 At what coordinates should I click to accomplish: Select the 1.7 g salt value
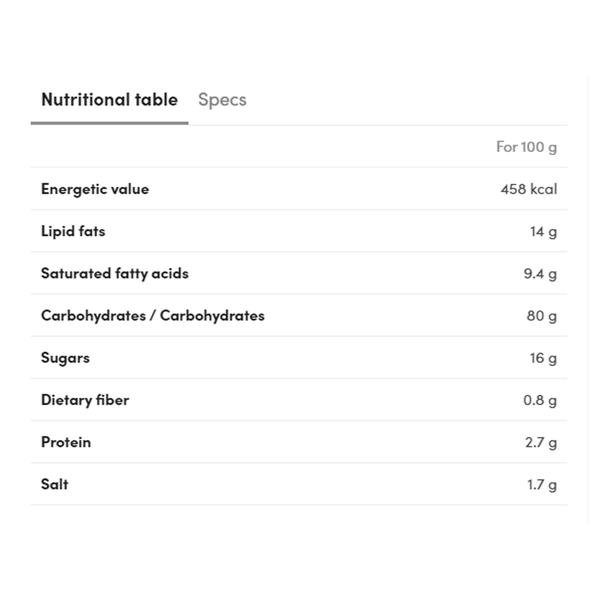point(542,483)
